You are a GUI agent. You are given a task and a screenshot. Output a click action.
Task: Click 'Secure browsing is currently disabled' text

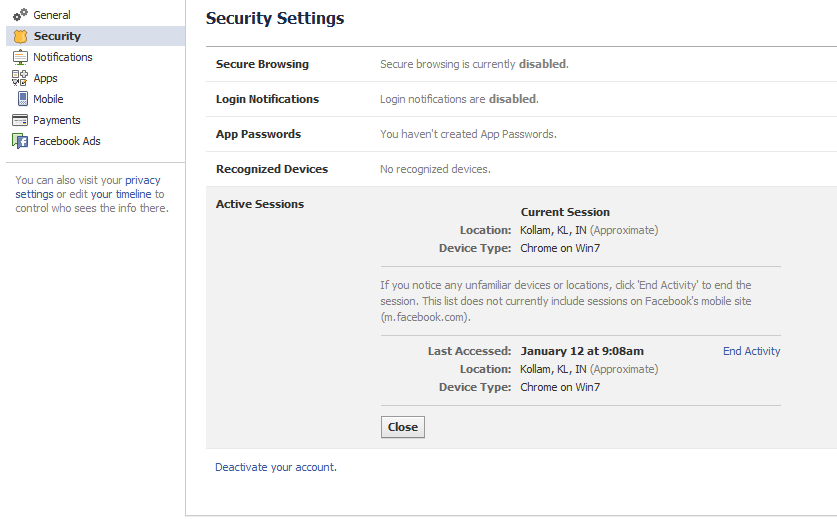point(474,64)
